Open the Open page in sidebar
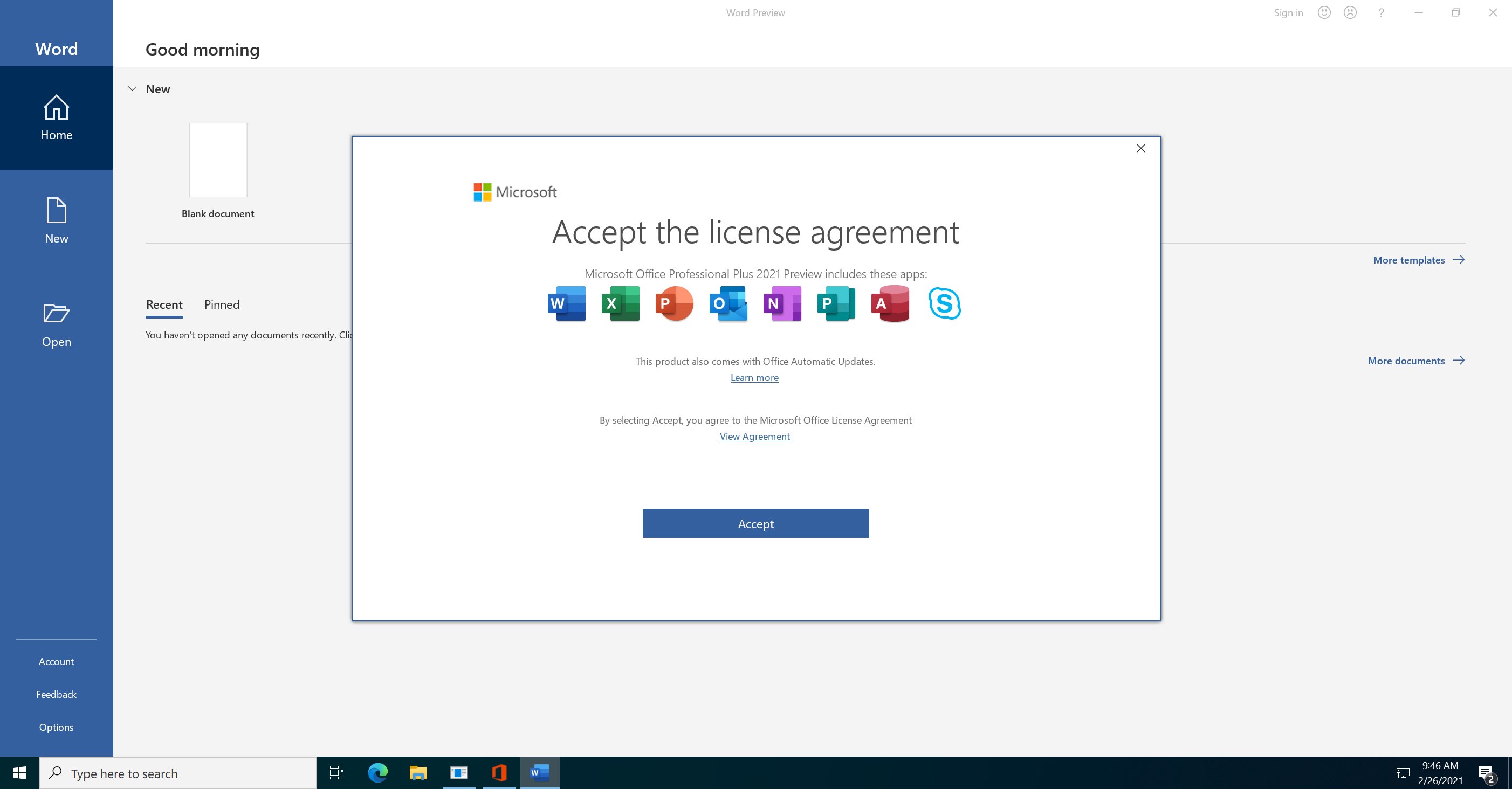The height and width of the screenshot is (789, 1512). [x=56, y=325]
